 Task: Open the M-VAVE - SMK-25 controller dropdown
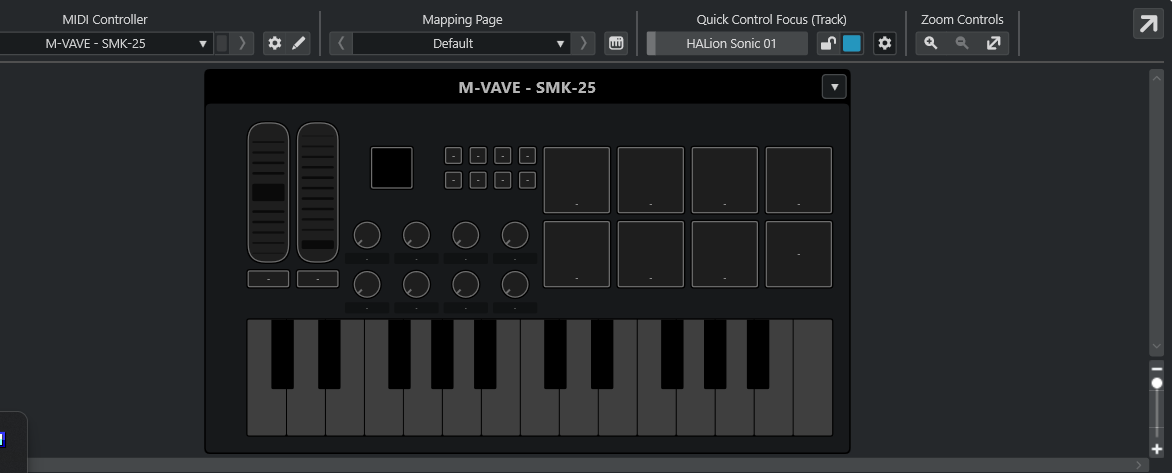coord(106,43)
